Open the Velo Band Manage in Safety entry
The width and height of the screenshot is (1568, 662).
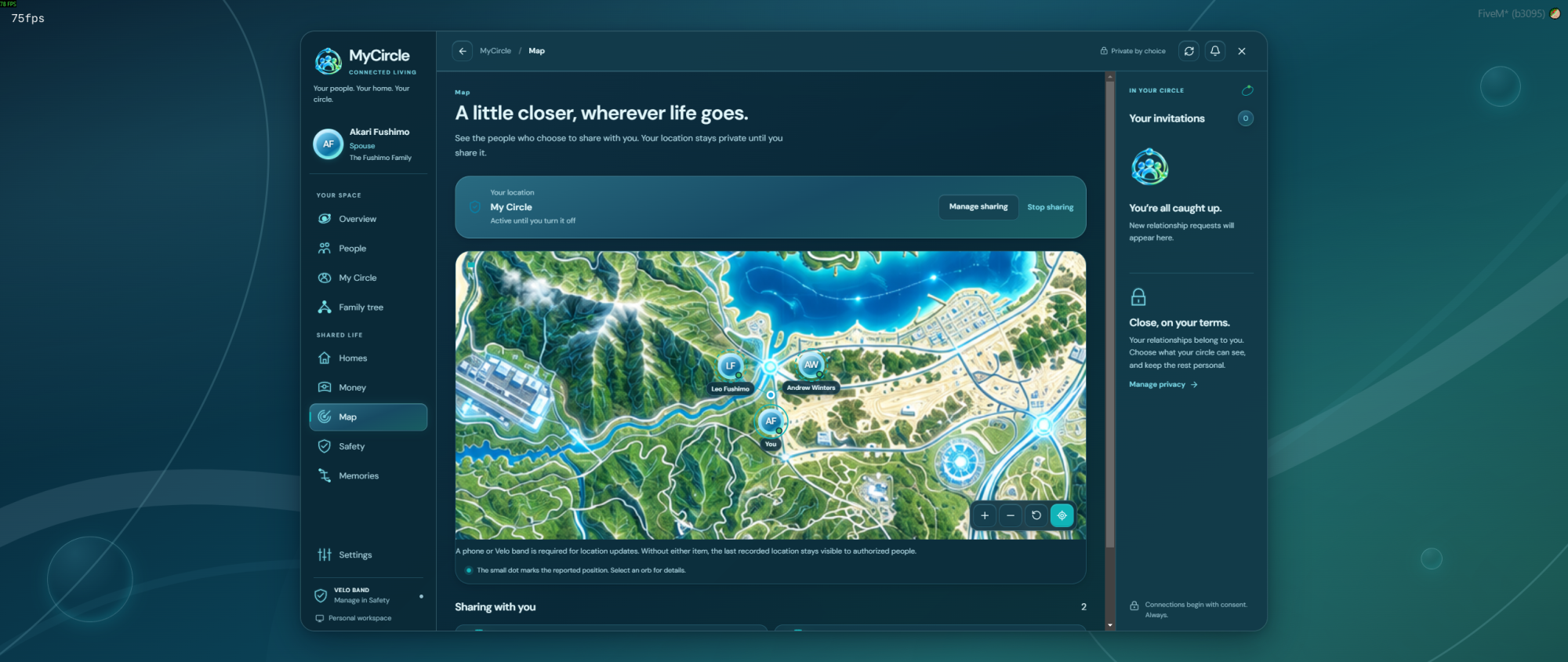368,595
